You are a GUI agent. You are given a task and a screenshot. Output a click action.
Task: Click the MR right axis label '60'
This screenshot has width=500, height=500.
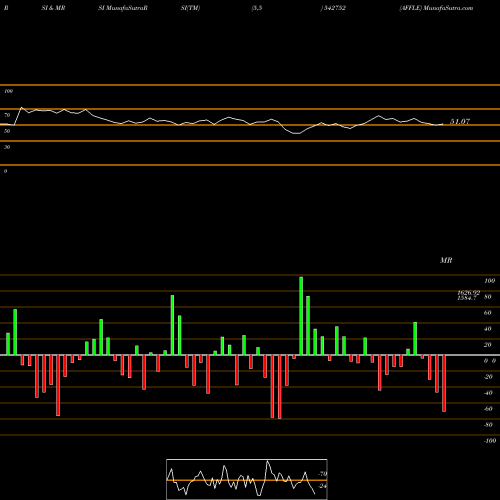(487, 313)
